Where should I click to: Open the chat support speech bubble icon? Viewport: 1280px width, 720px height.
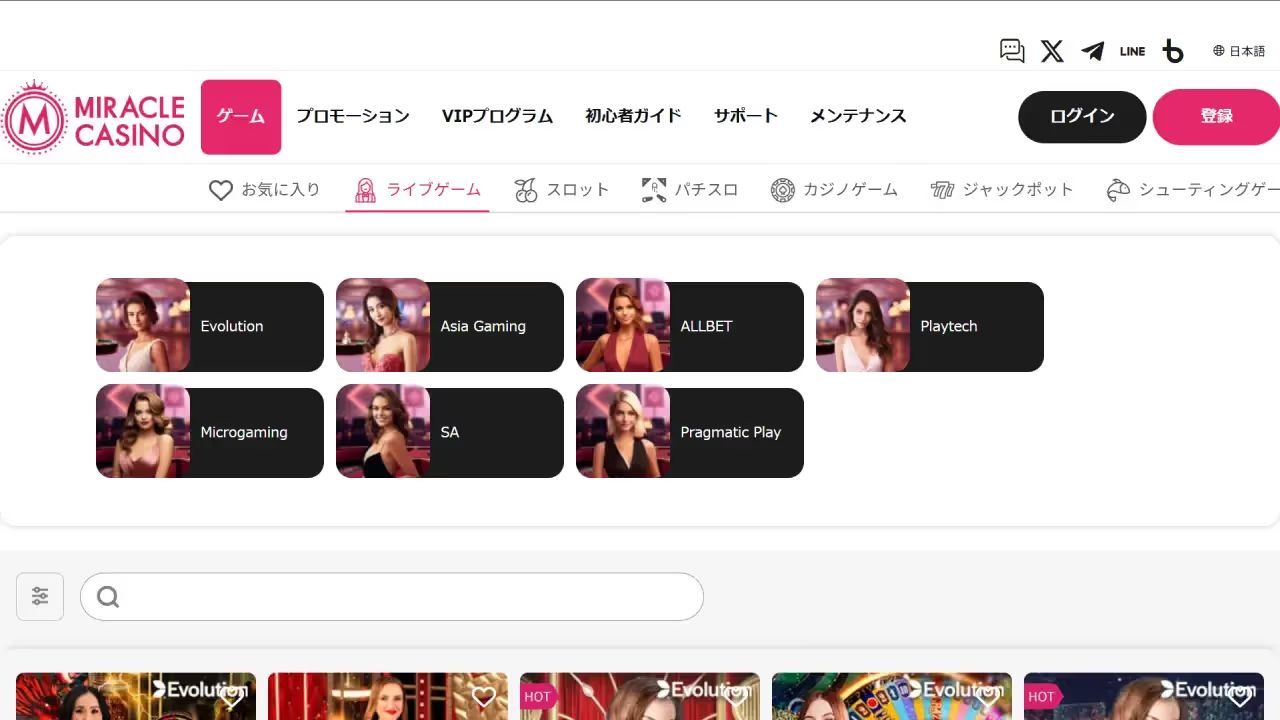1012,50
